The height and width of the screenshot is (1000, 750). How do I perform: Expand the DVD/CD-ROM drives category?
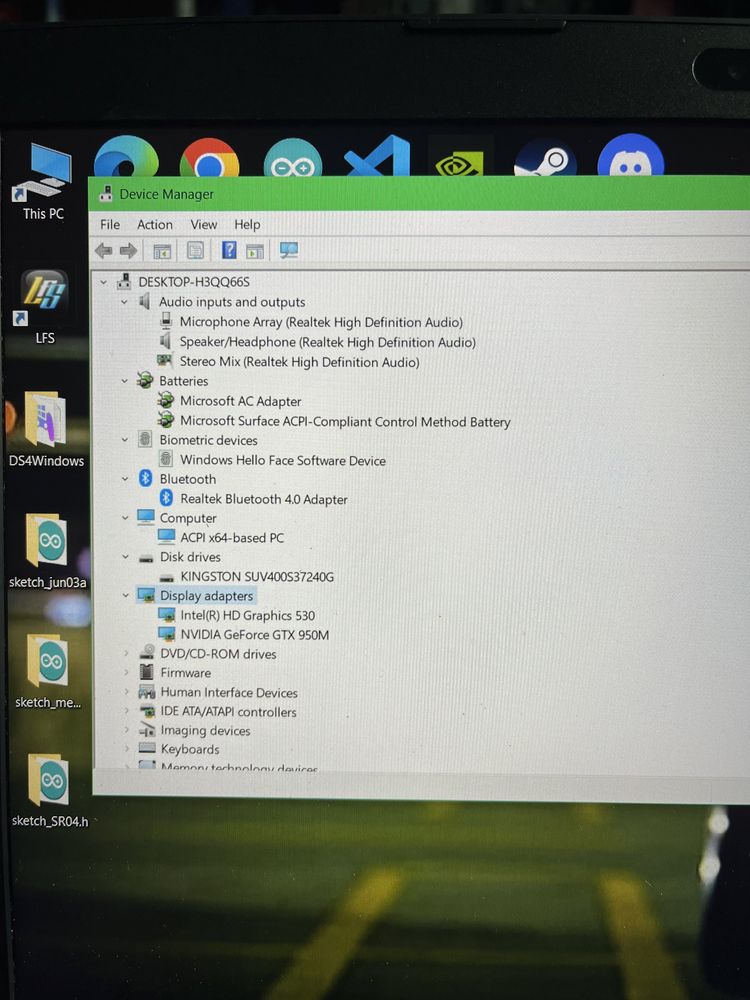(126, 654)
